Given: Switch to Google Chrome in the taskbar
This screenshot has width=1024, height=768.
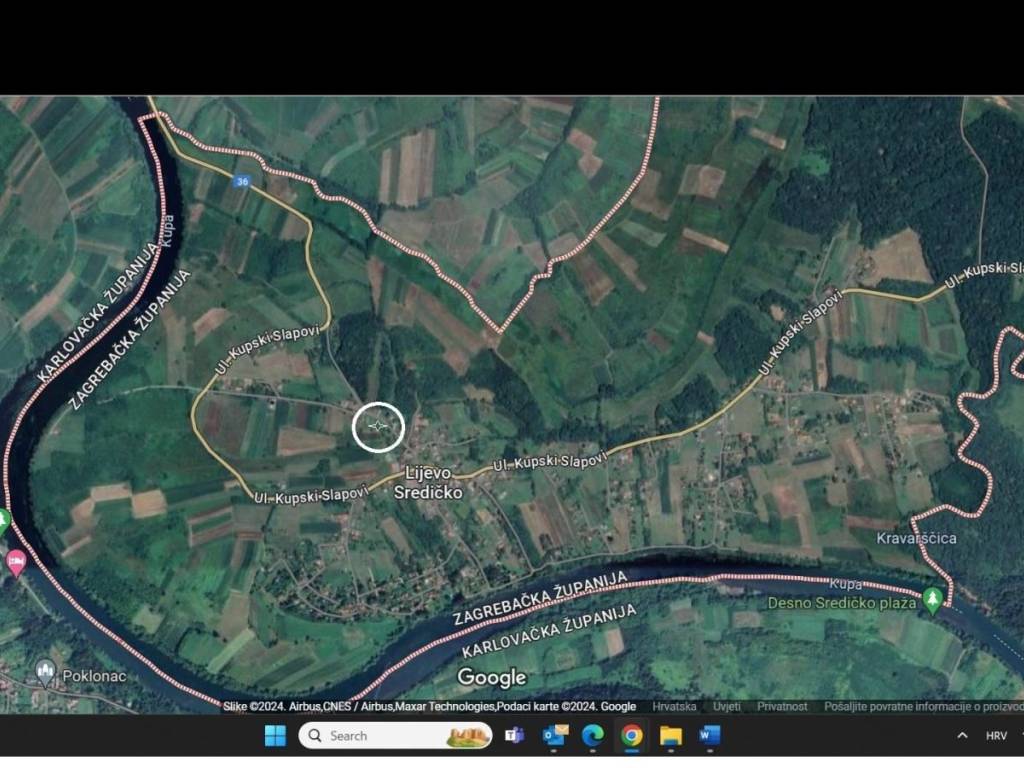Looking at the screenshot, I should point(632,736).
